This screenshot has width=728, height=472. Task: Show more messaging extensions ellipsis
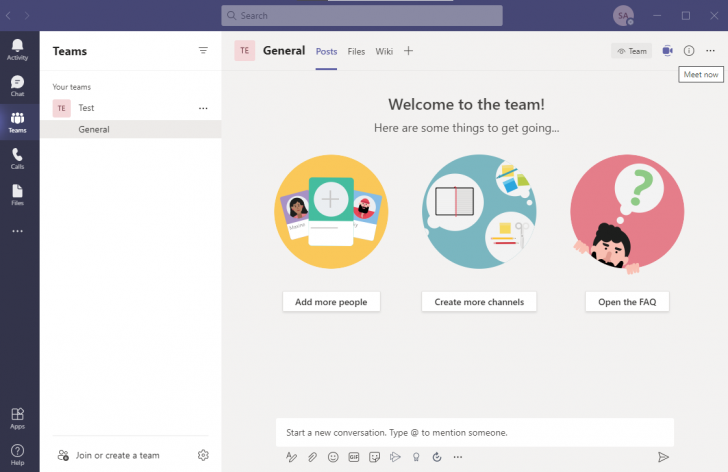click(x=458, y=457)
